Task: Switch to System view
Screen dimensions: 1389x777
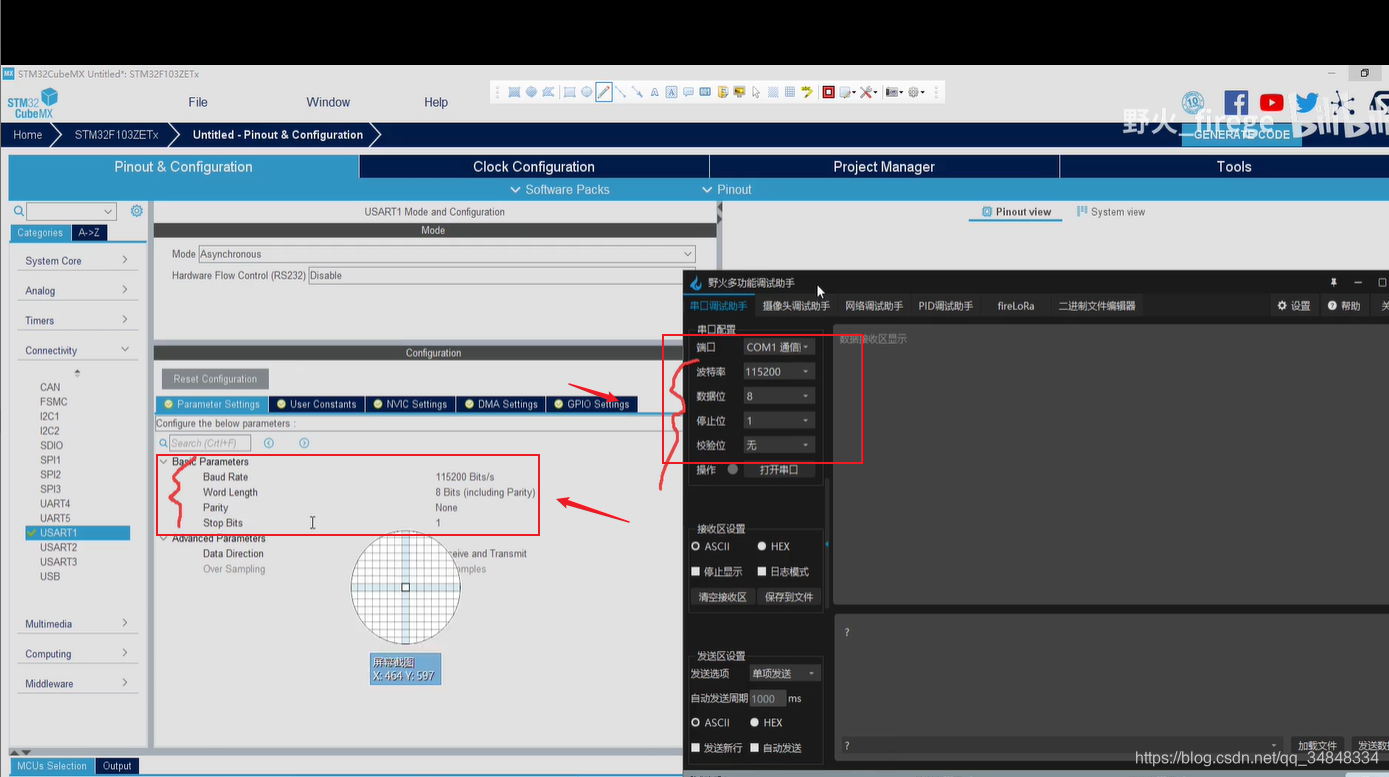Action: click(x=1111, y=212)
